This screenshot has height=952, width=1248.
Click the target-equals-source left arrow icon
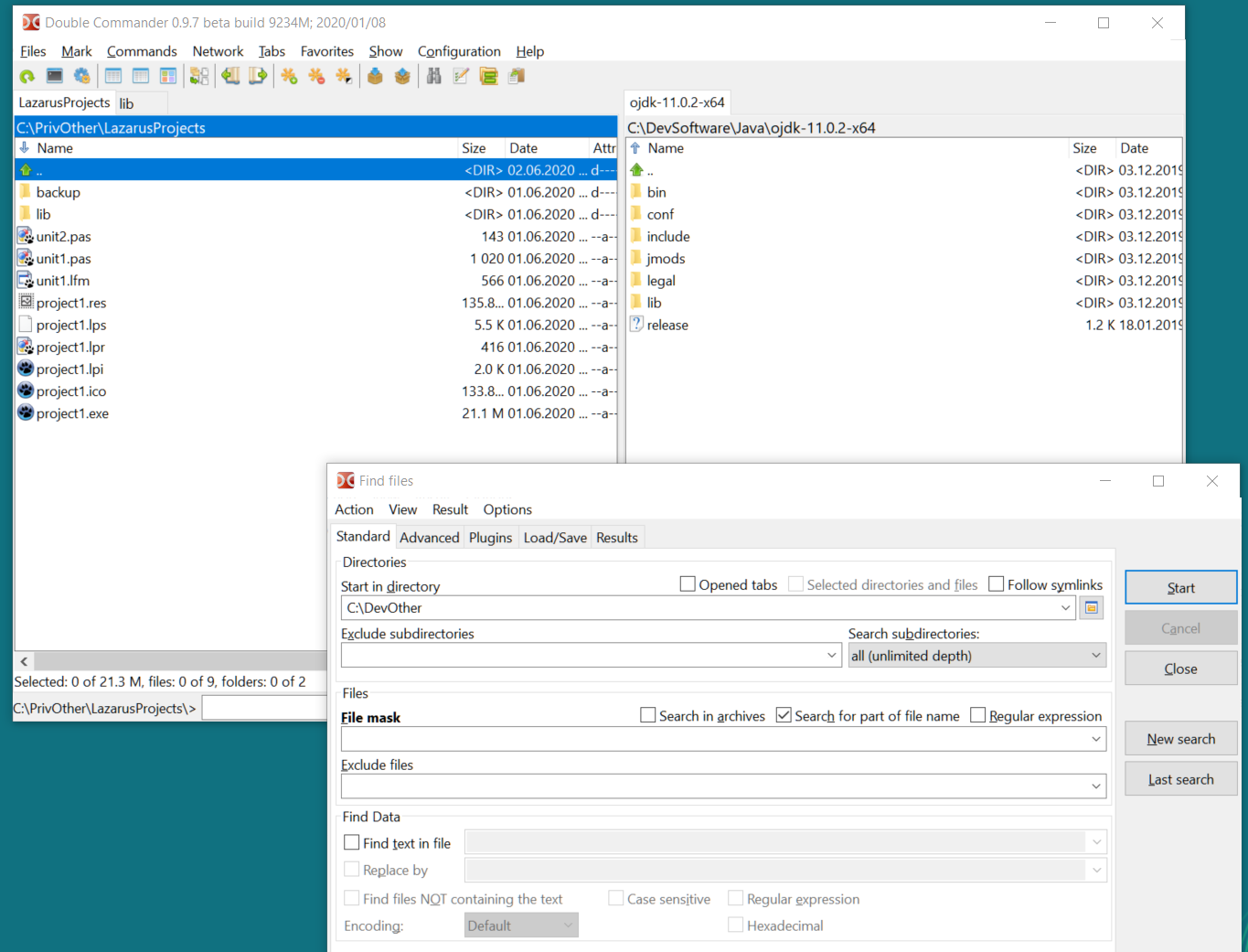[230, 77]
